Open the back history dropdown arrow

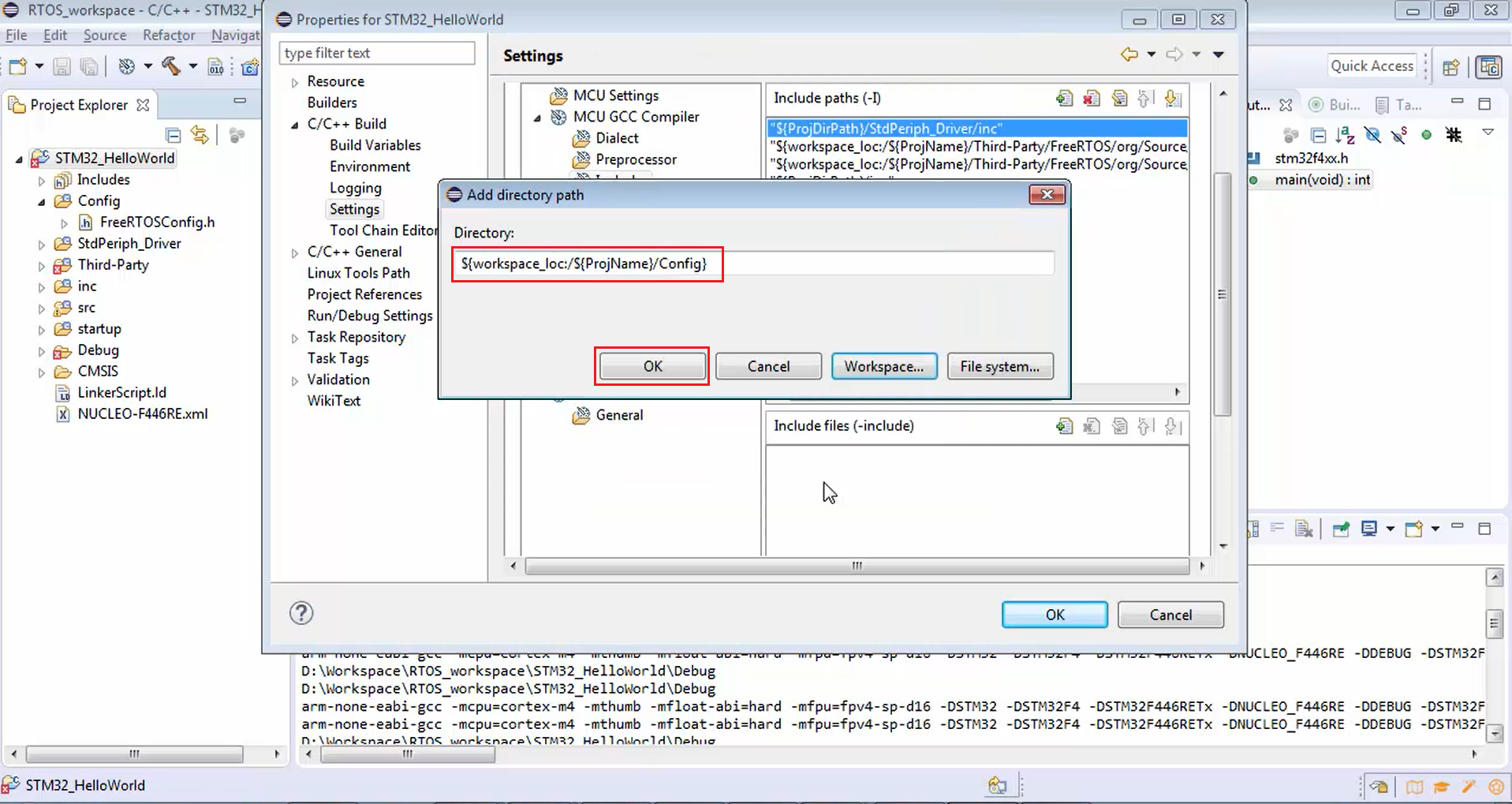[1152, 54]
